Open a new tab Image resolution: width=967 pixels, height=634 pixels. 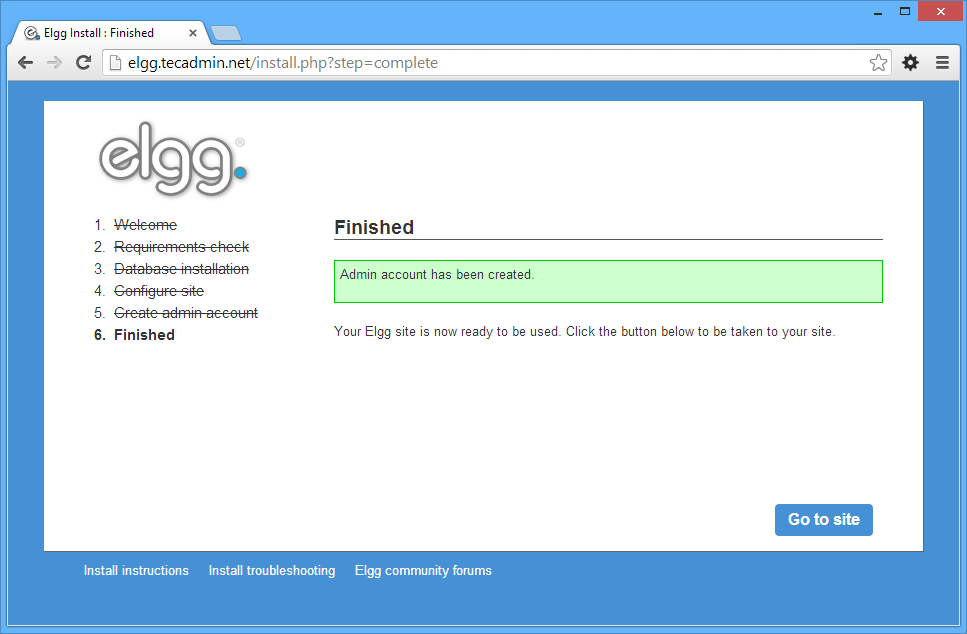click(226, 33)
